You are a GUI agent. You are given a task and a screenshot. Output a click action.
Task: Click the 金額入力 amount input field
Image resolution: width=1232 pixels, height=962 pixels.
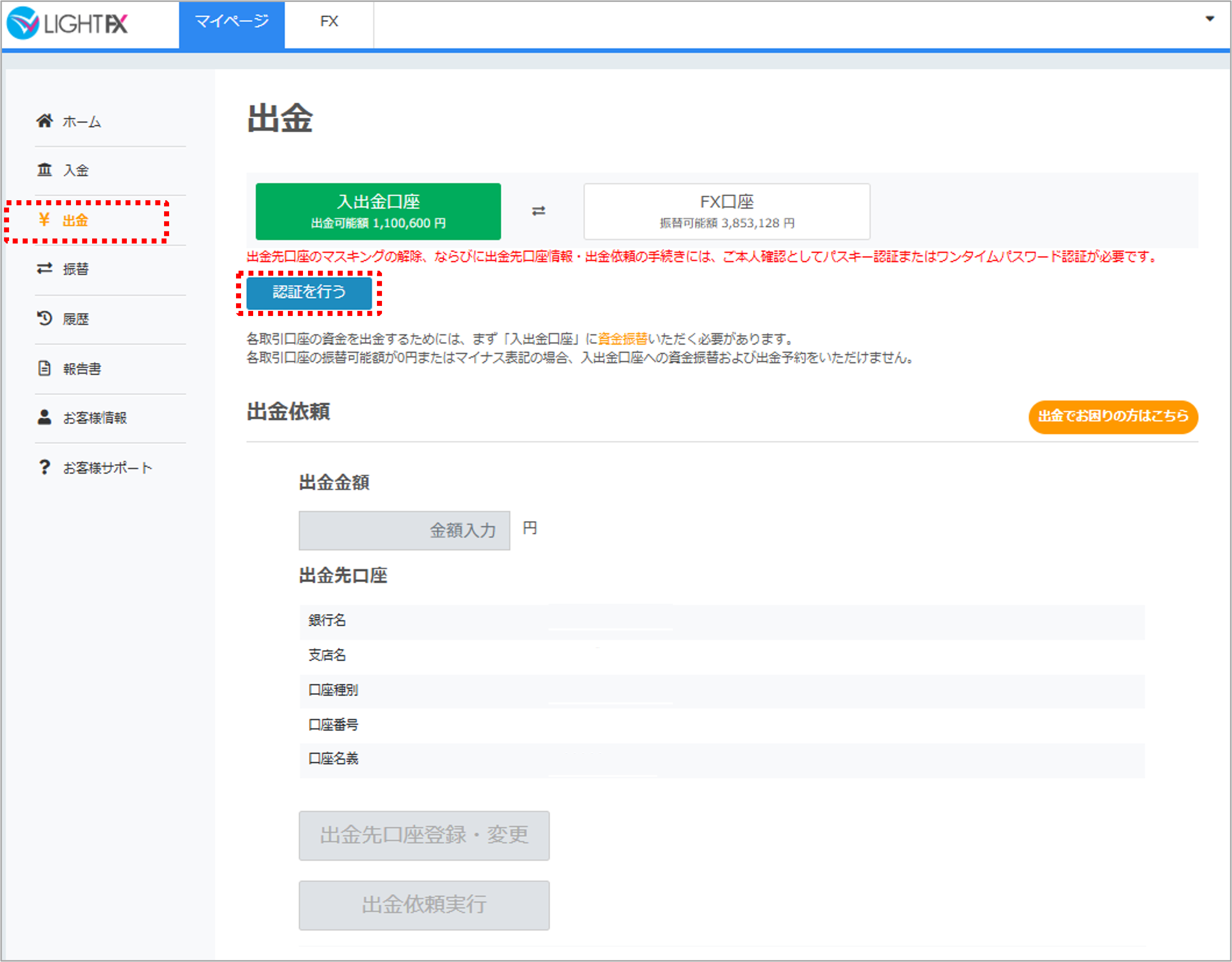point(405,531)
